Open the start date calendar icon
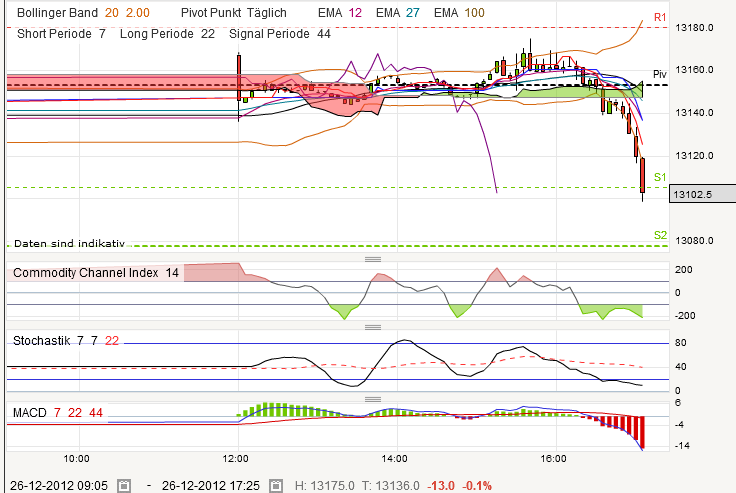 [124, 485]
